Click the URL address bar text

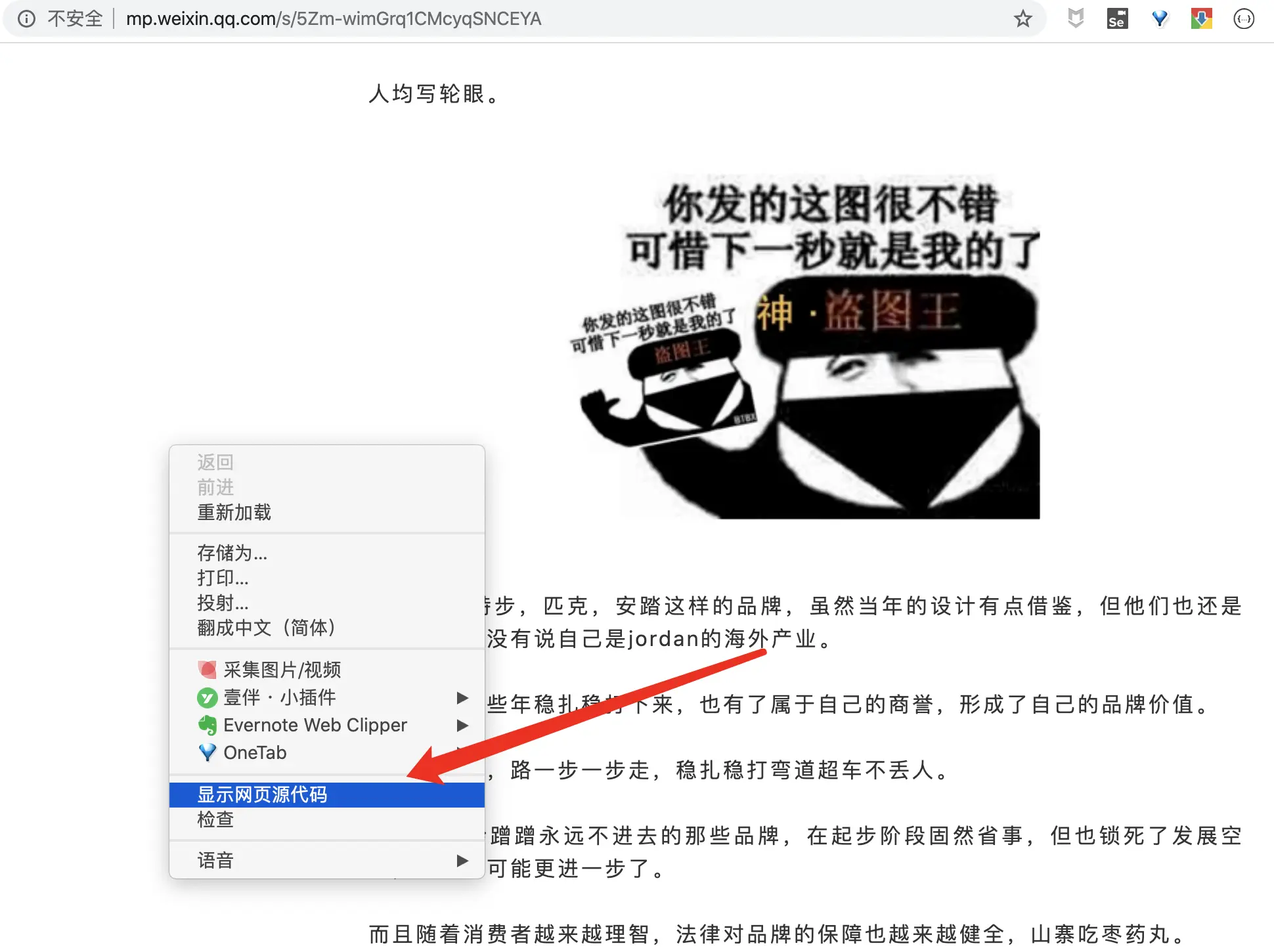[334, 18]
